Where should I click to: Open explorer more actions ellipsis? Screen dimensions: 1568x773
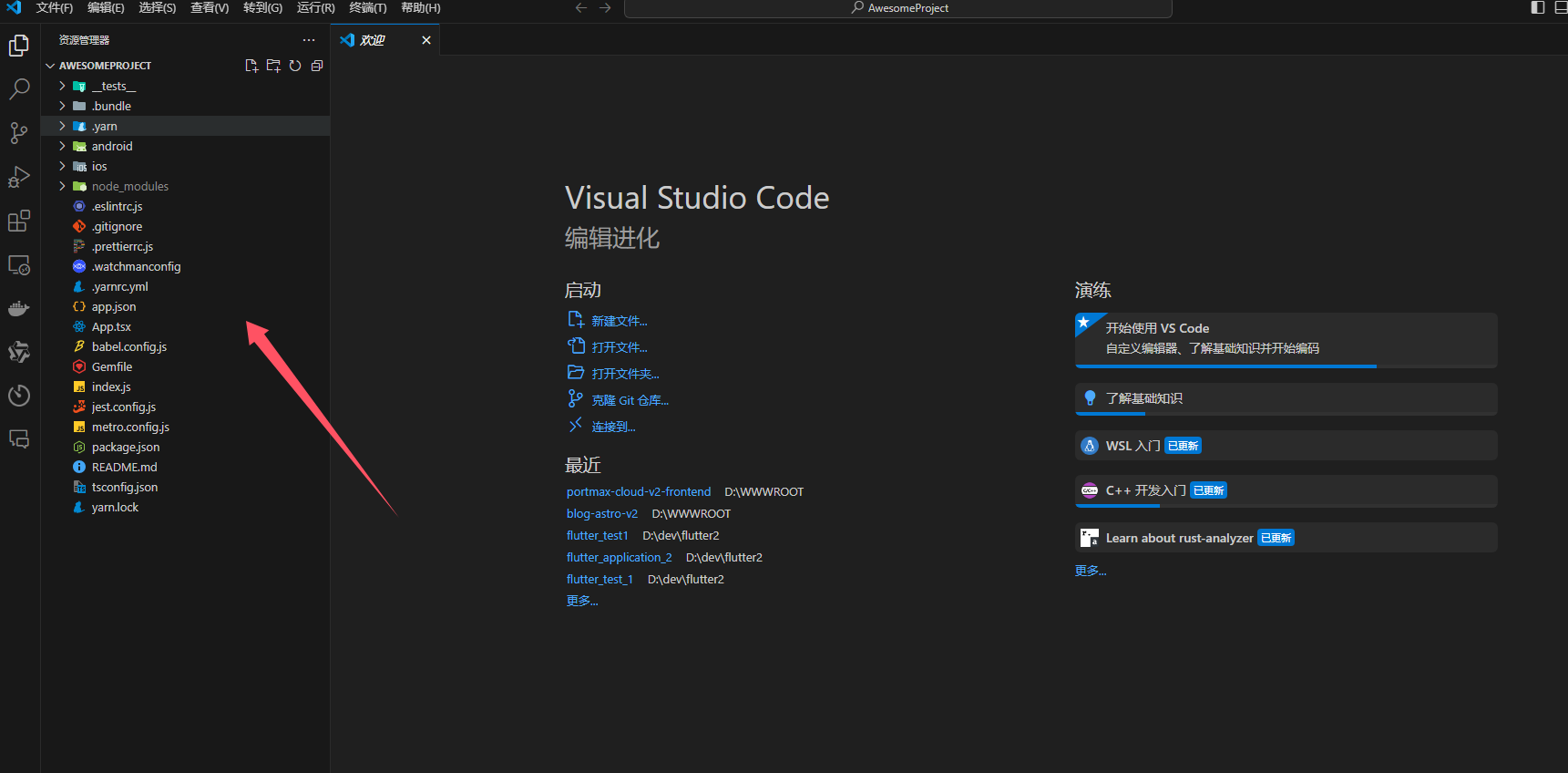(309, 40)
